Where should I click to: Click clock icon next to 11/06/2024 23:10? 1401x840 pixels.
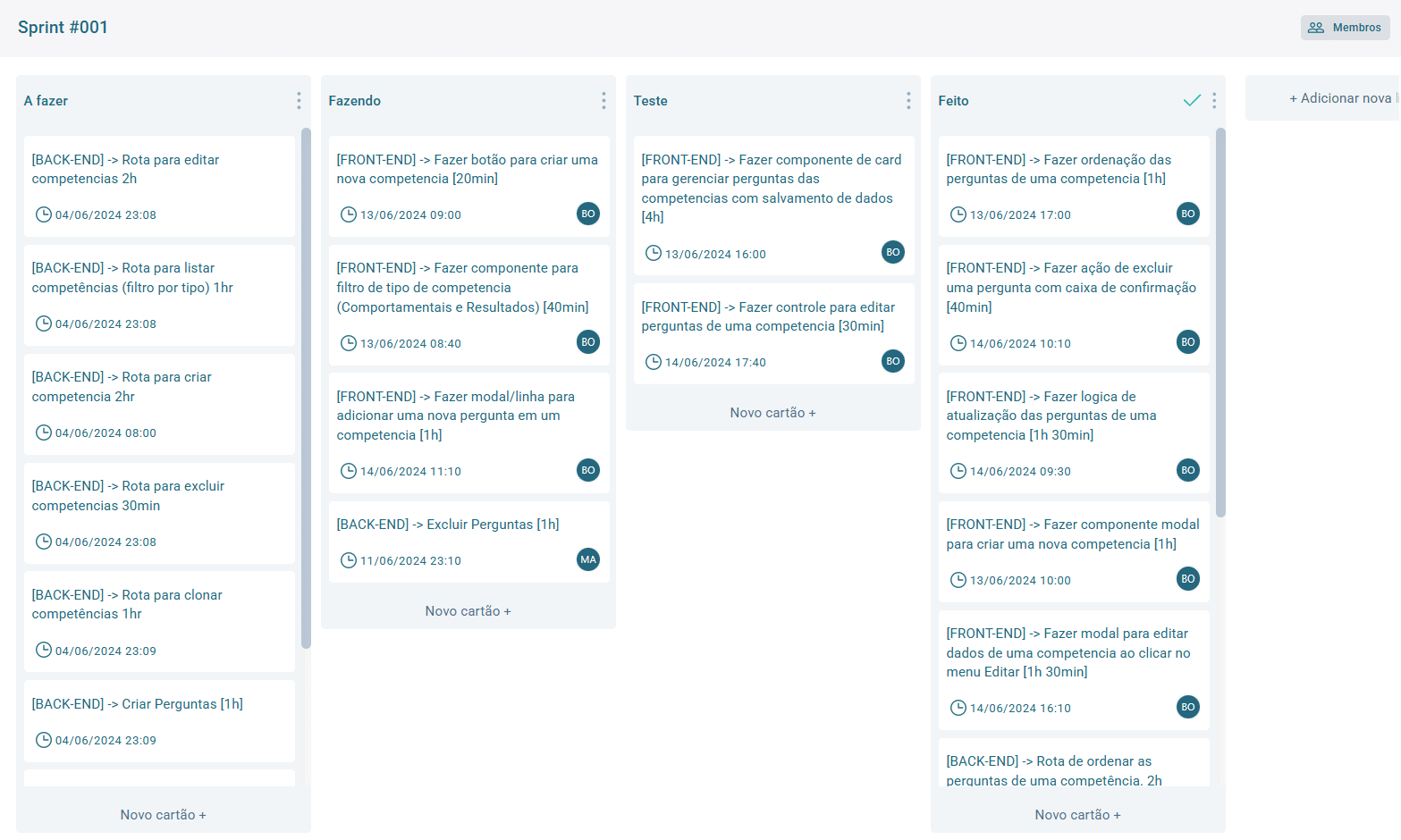tap(348, 561)
